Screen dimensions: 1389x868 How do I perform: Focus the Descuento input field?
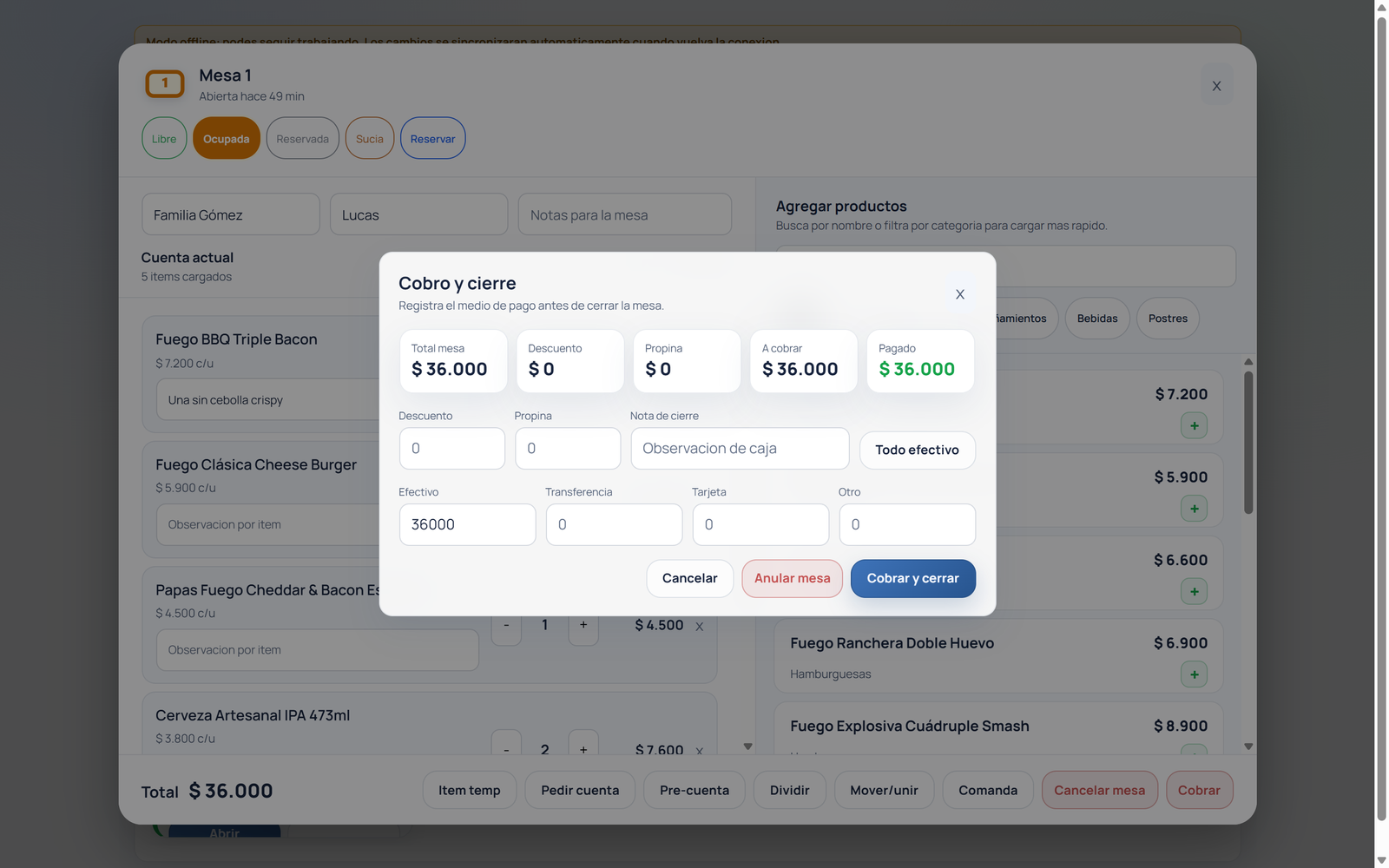click(x=451, y=449)
